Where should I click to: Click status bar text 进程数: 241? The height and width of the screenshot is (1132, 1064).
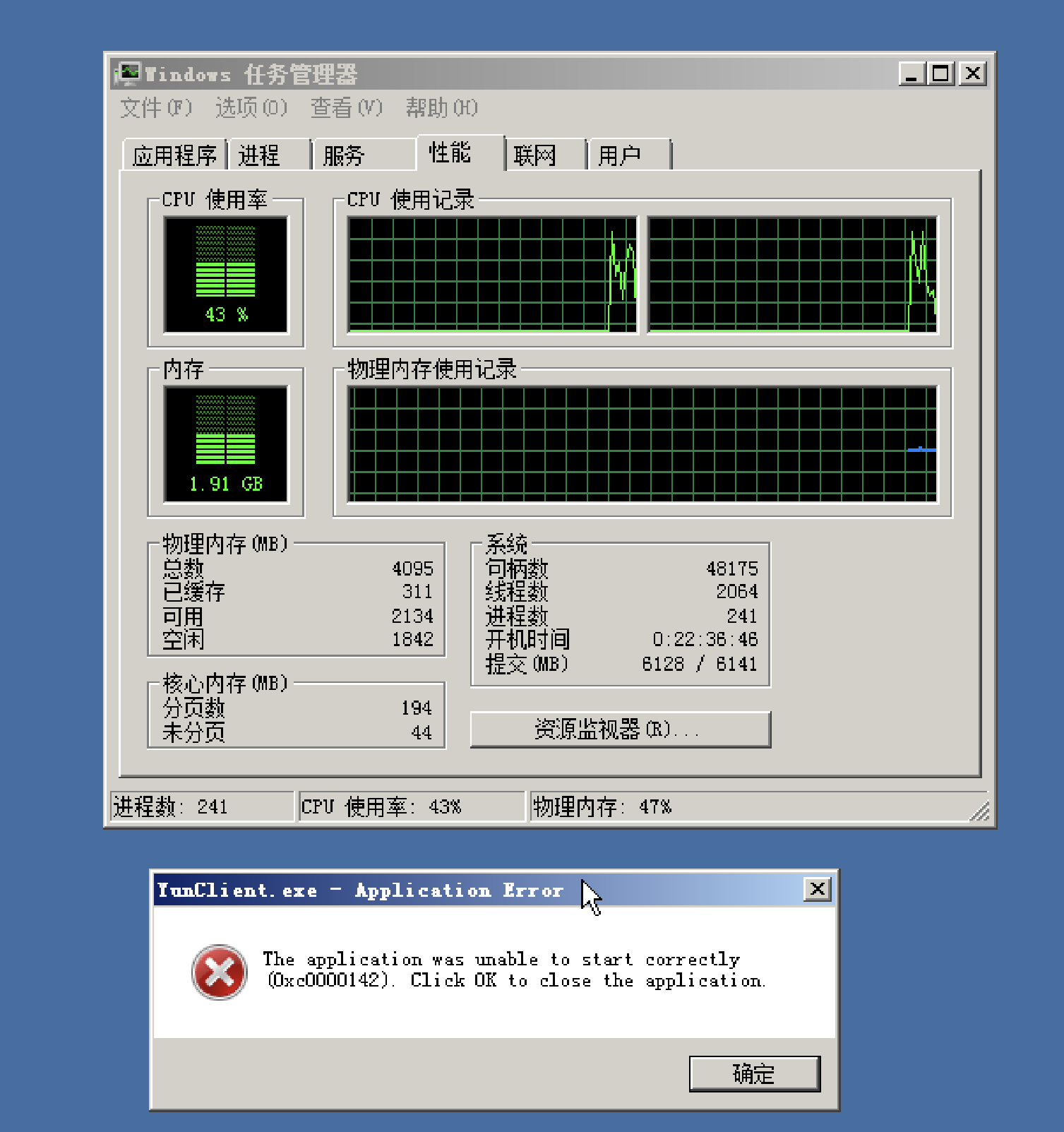coord(170,806)
